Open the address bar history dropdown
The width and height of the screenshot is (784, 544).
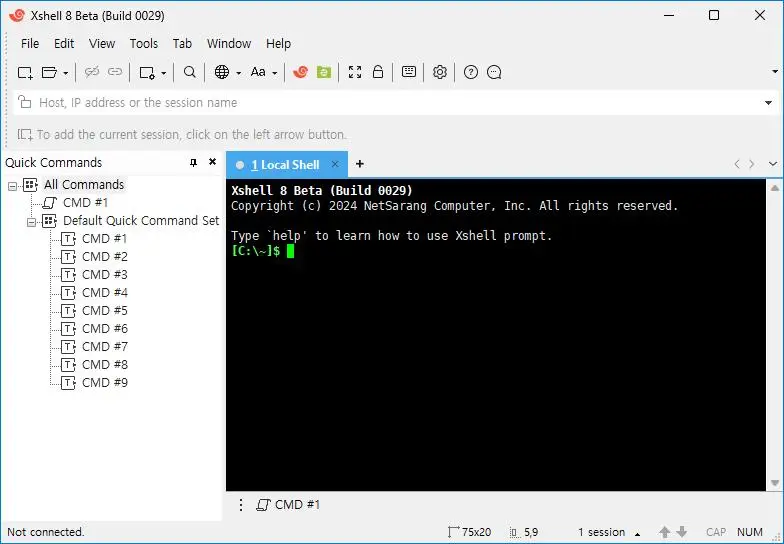click(768, 103)
